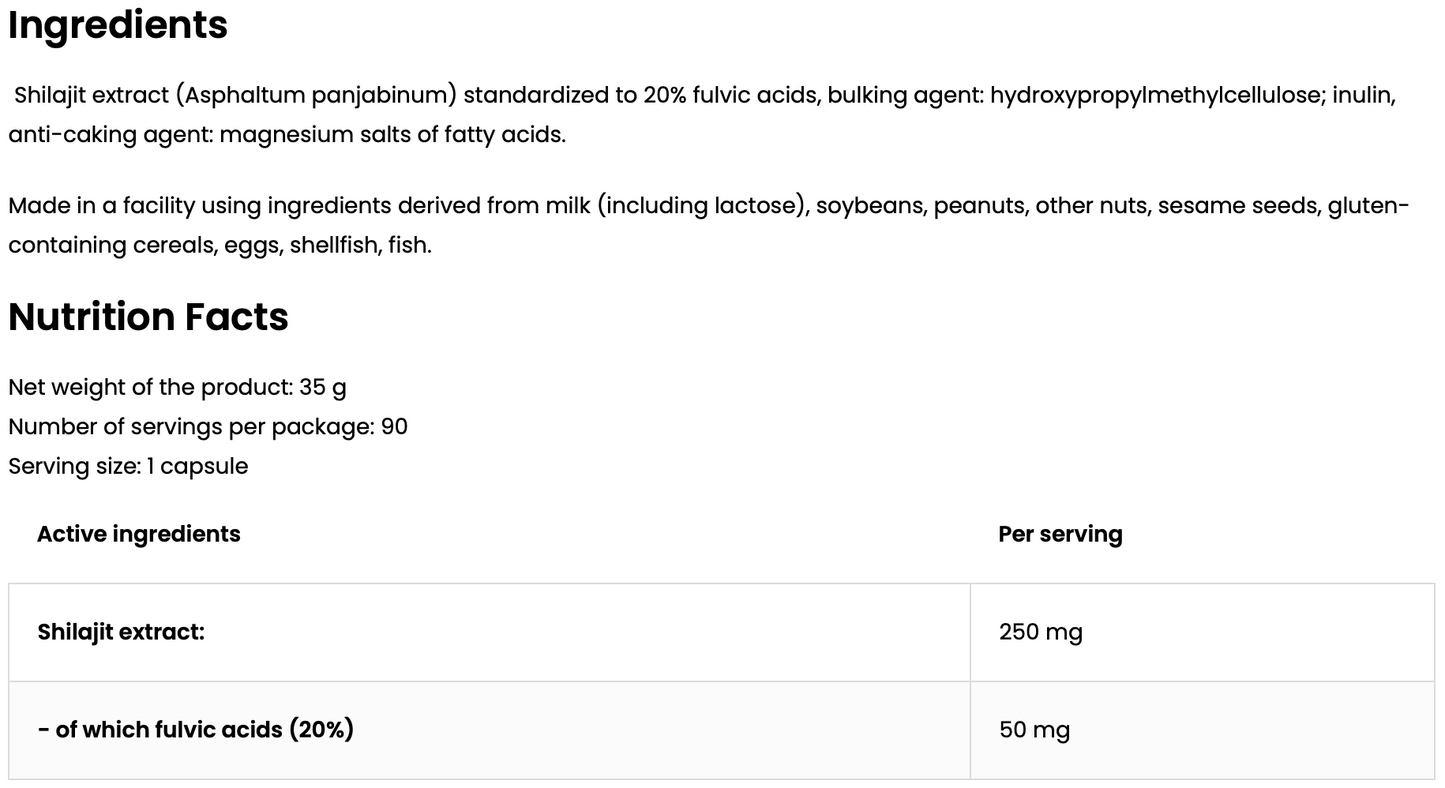Click the Number of servings per package line
The height and width of the screenshot is (788, 1445).
pos(208,427)
